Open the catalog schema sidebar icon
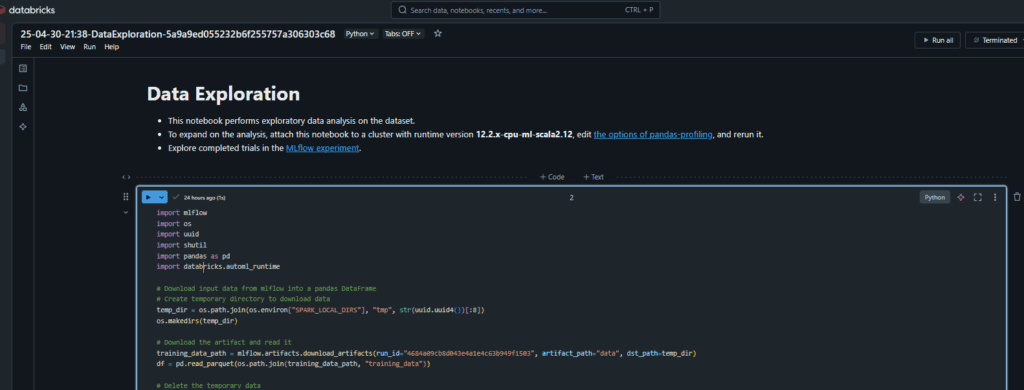The image size is (1024, 390). (23, 107)
